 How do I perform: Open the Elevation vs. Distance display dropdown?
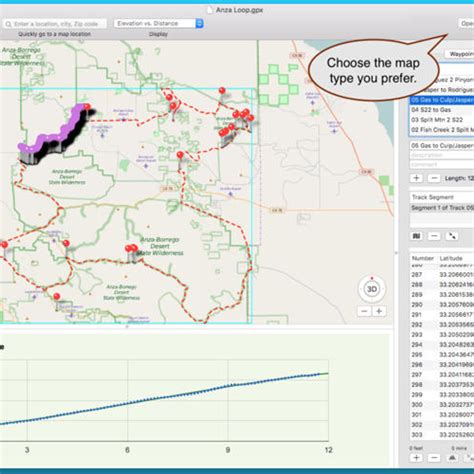159,23
